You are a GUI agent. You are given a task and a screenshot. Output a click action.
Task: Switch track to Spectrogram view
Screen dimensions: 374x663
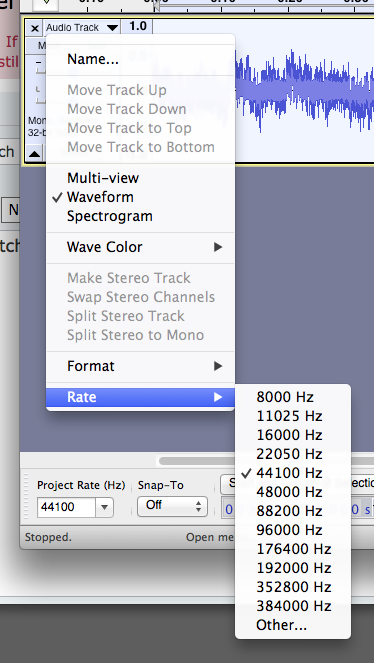point(140,216)
